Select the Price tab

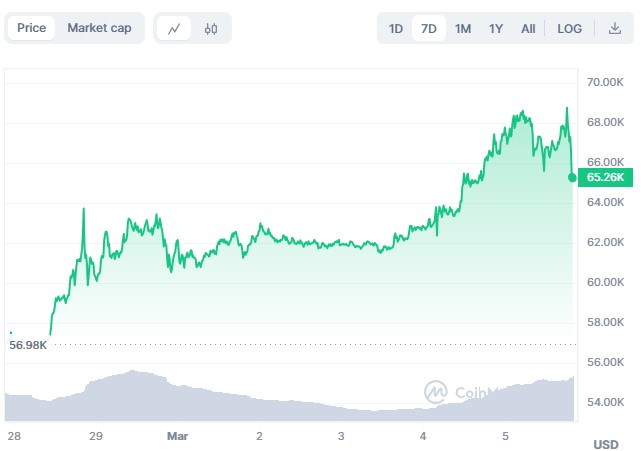[x=31, y=28]
